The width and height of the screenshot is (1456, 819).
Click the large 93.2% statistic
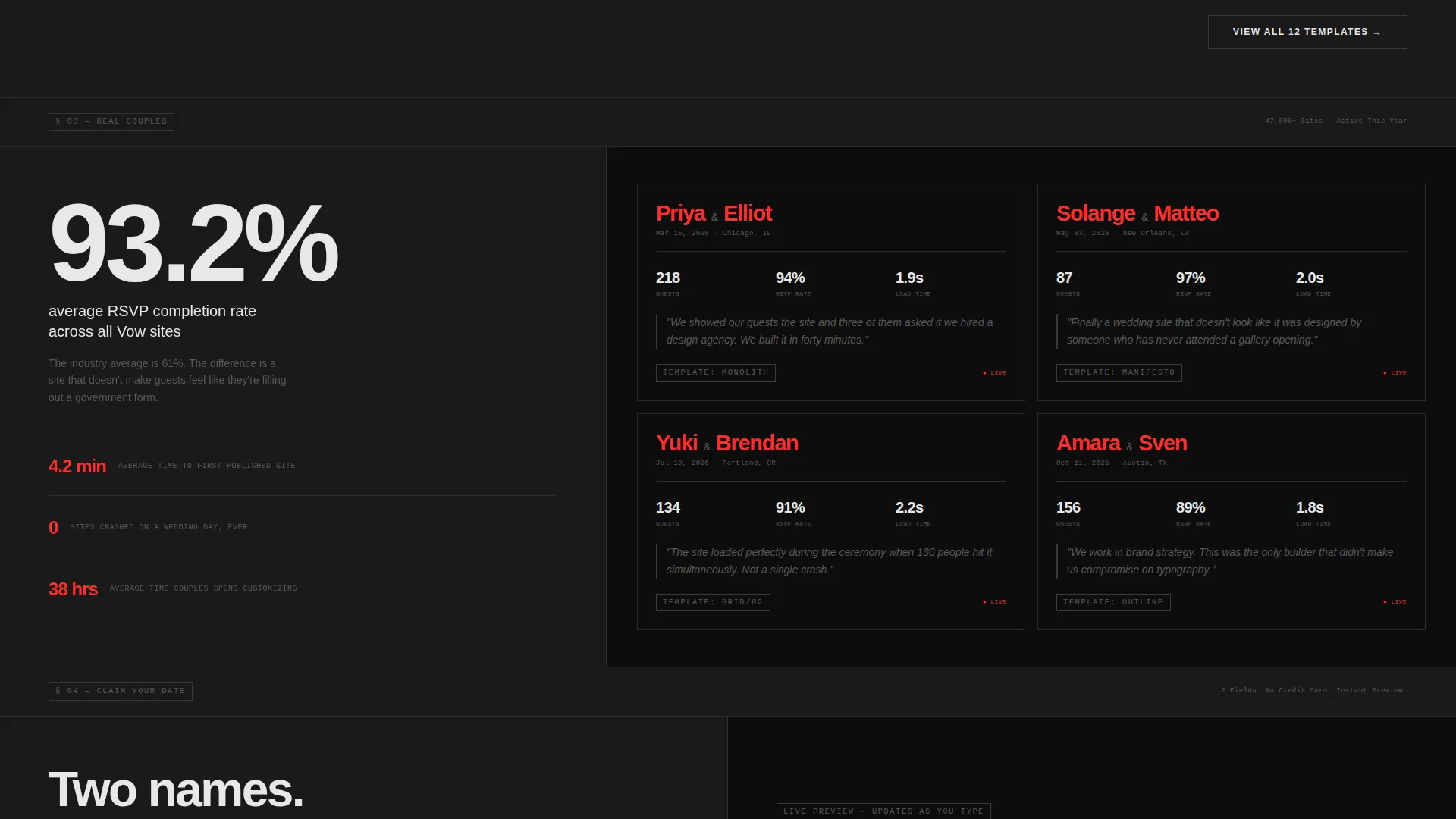point(193,243)
